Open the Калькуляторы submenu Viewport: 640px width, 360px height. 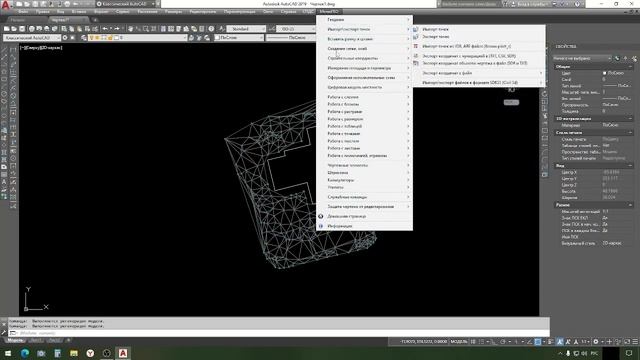364,180
